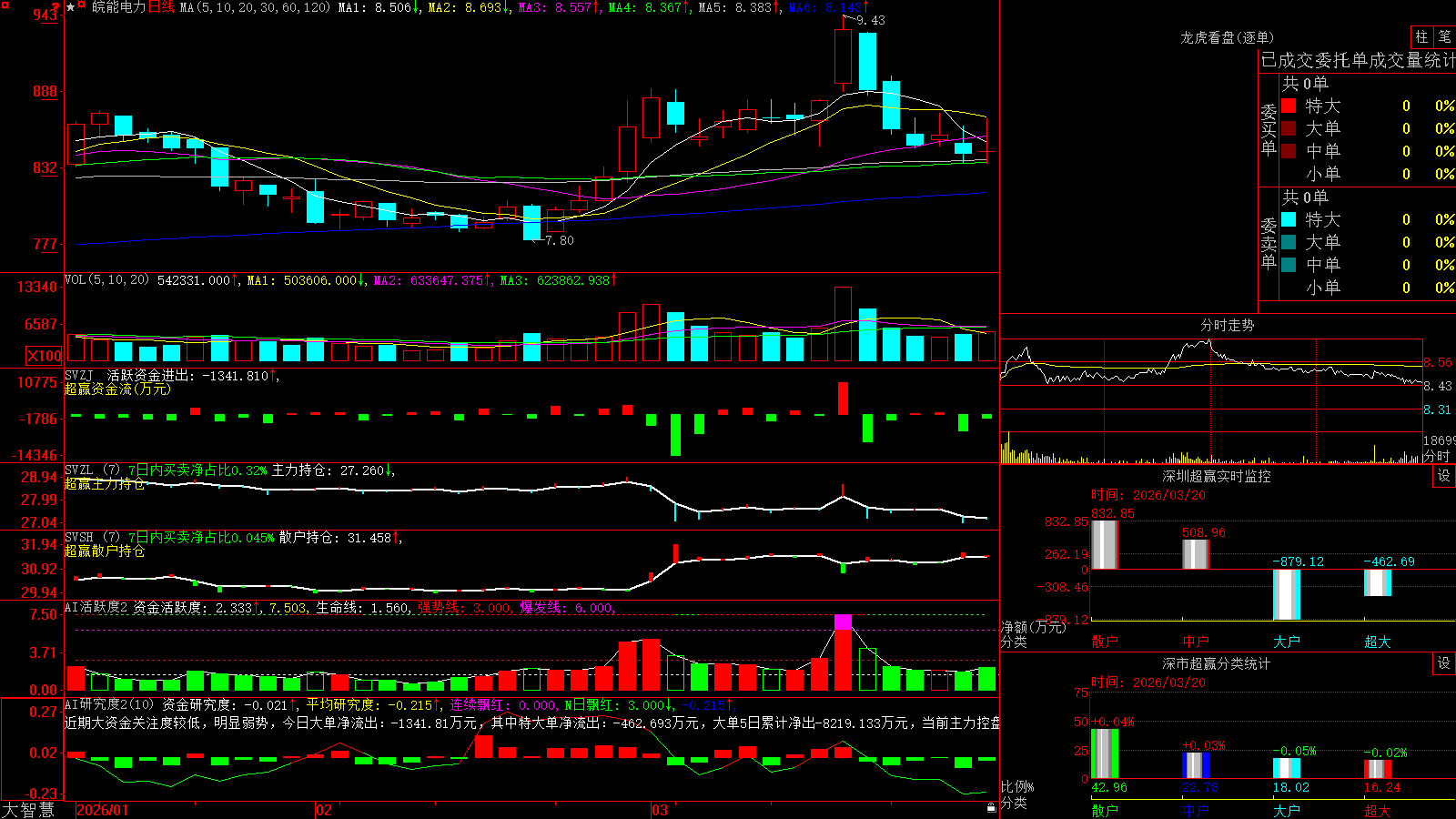Click the 委卖单 vertical label
Viewport: 1456px width, 819px height.
(1269, 242)
